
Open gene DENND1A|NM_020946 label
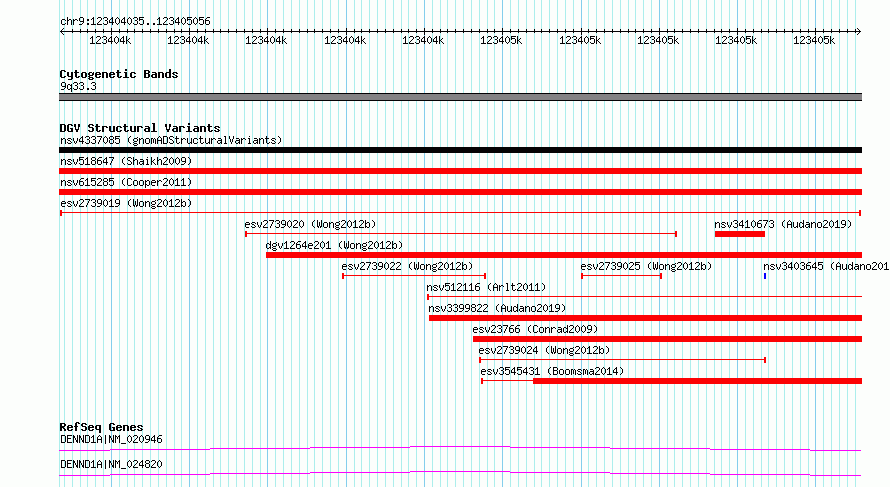point(111,439)
